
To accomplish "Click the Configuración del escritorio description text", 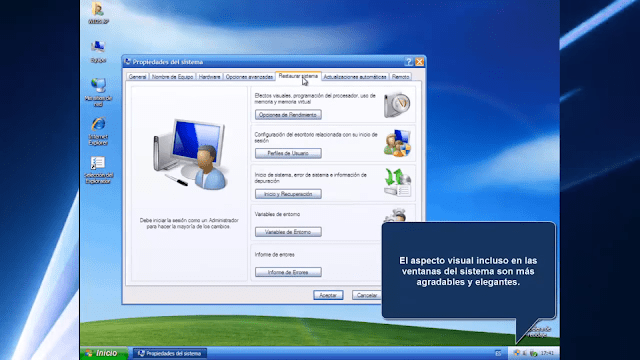I will coord(316,138).
